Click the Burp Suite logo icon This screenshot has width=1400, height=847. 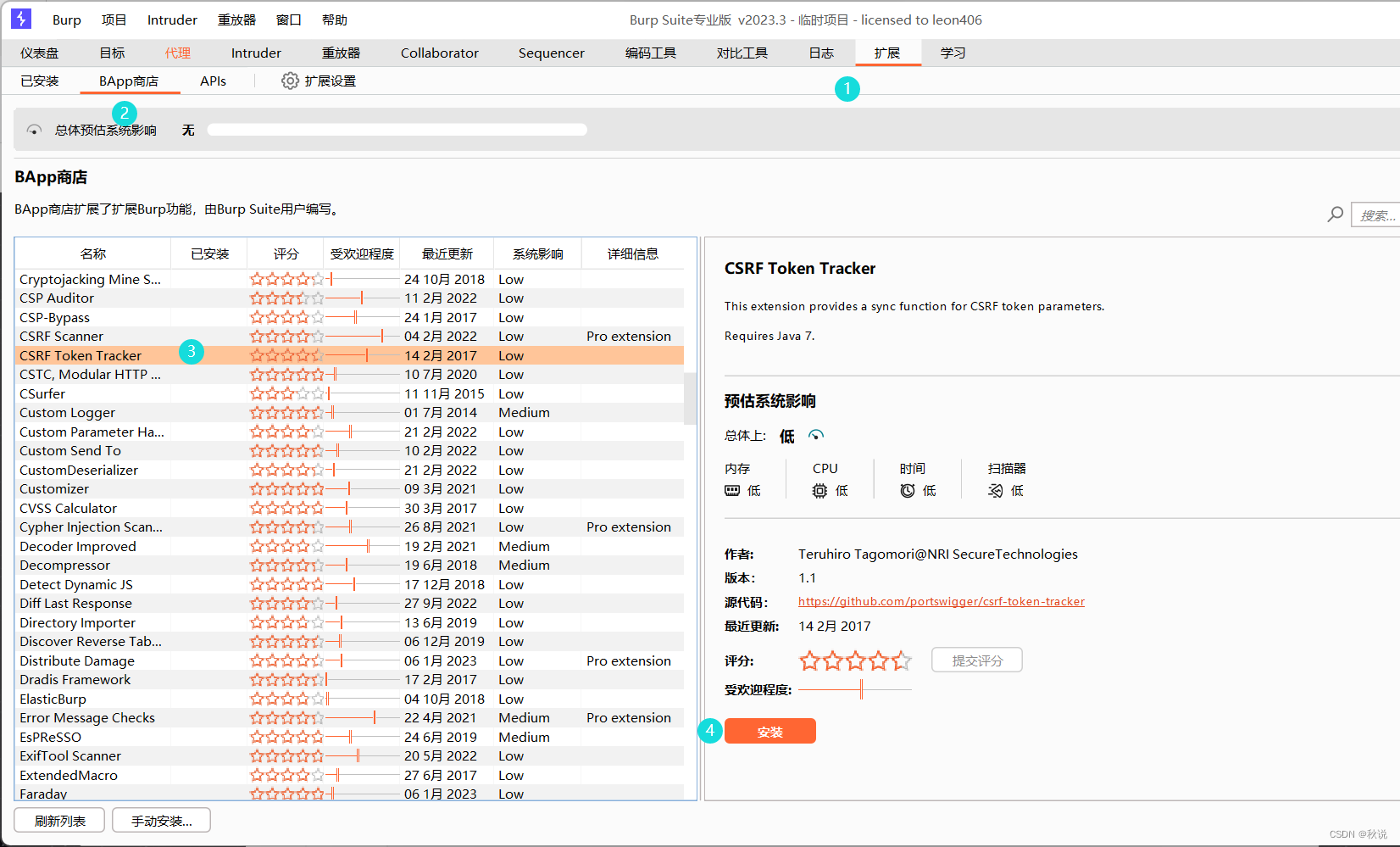pyautogui.click(x=21, y=19)
